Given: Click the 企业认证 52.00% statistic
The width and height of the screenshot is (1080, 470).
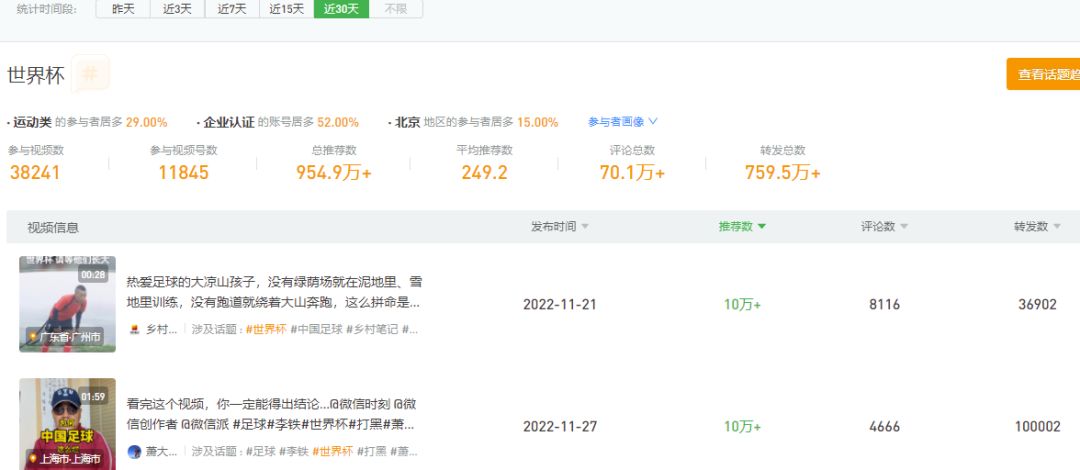Looking at the screenshot, I should (278, 122).
